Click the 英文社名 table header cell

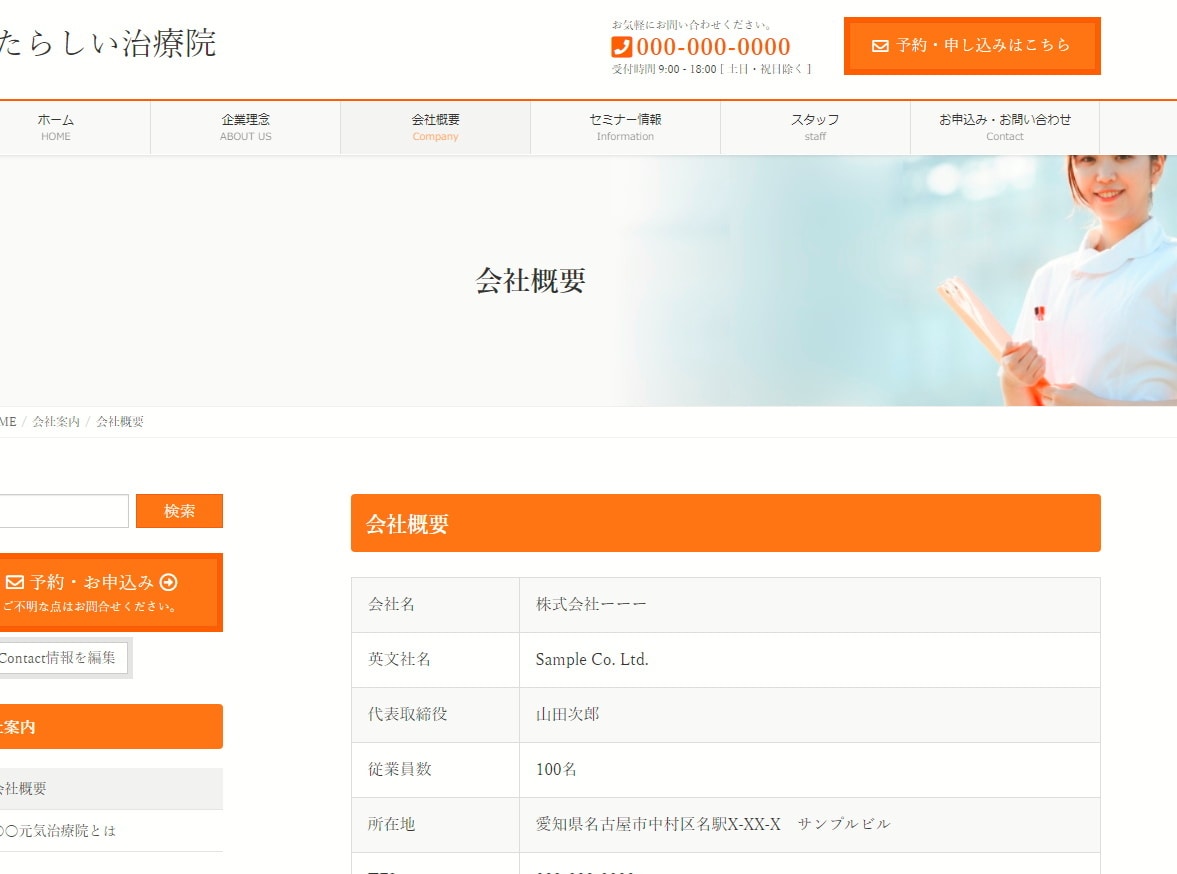tap(435, 659)
